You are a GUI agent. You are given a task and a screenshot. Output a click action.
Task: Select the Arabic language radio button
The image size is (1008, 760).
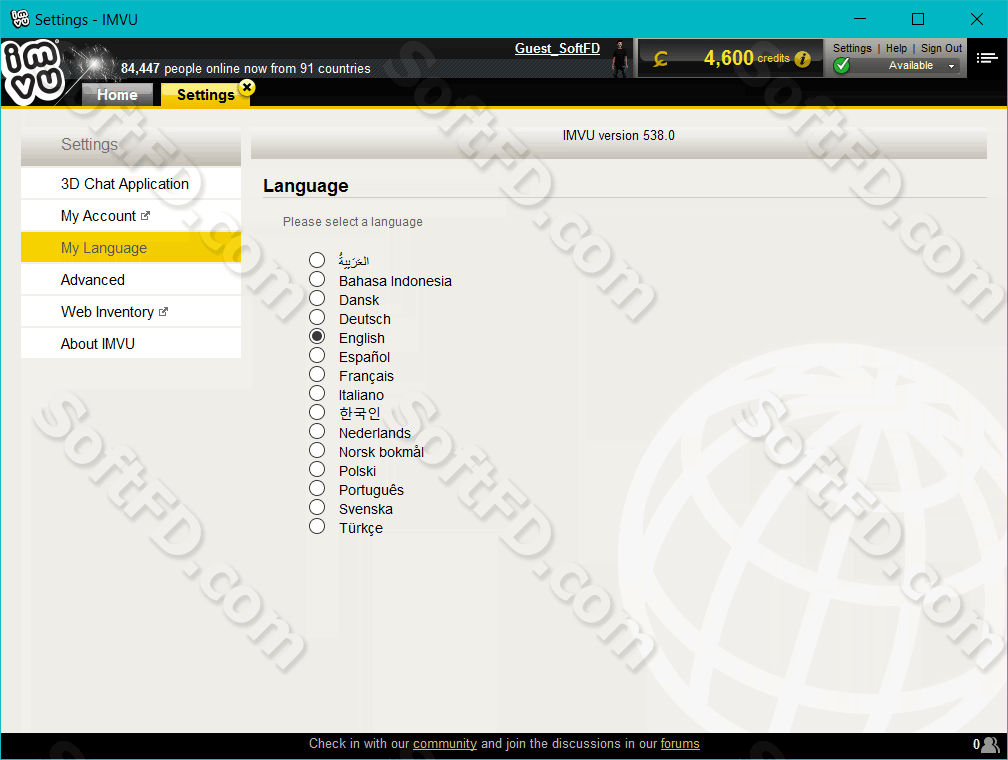pyautogui.click(x=317, y=260)
